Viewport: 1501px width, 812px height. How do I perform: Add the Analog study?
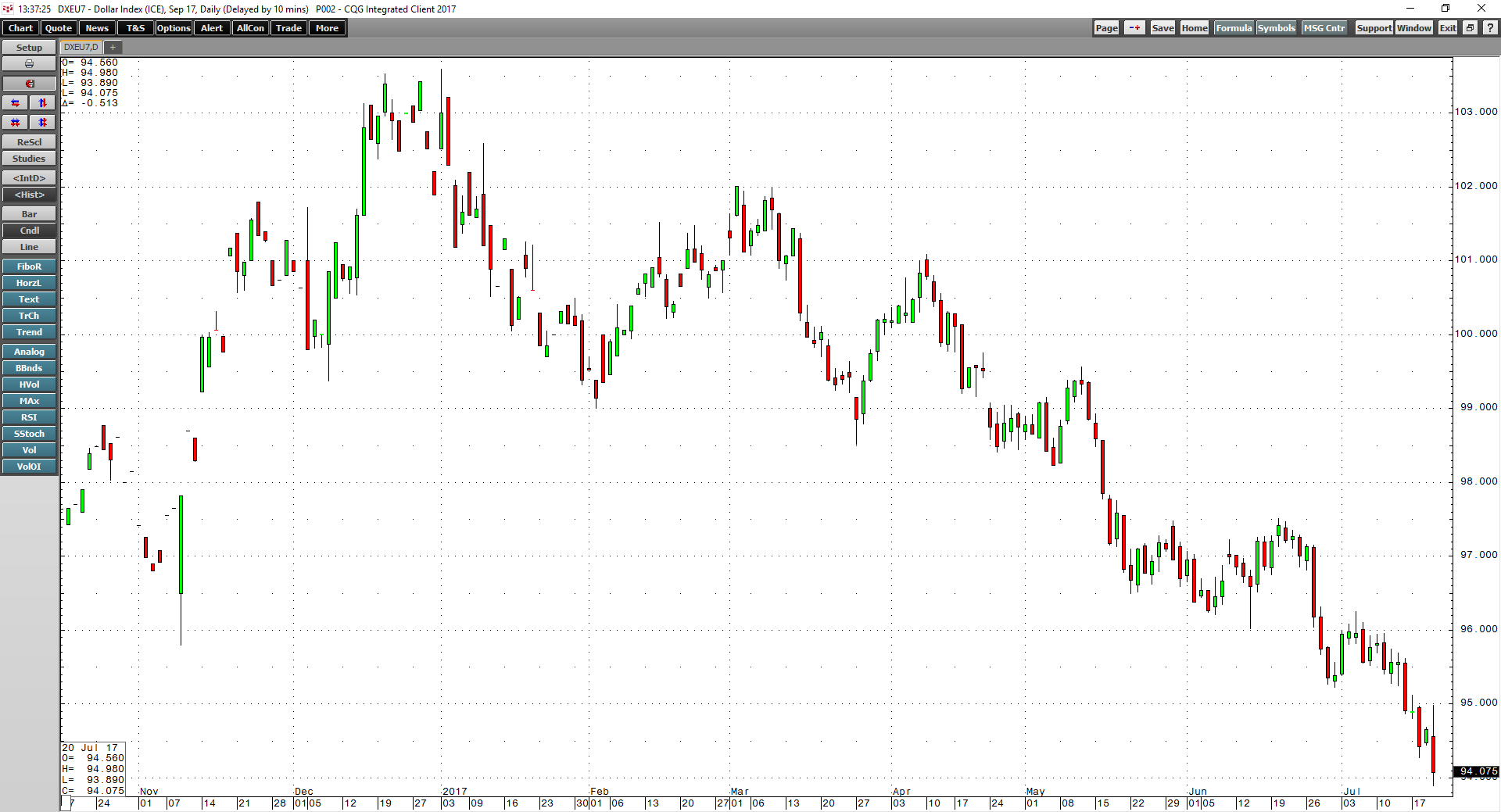(x=29, y=352)
